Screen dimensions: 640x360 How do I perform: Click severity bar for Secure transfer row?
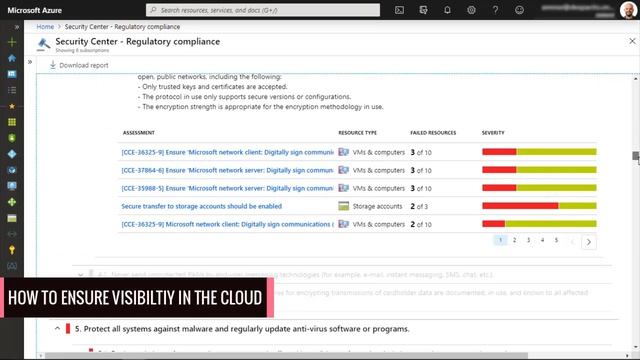point(539,206)
